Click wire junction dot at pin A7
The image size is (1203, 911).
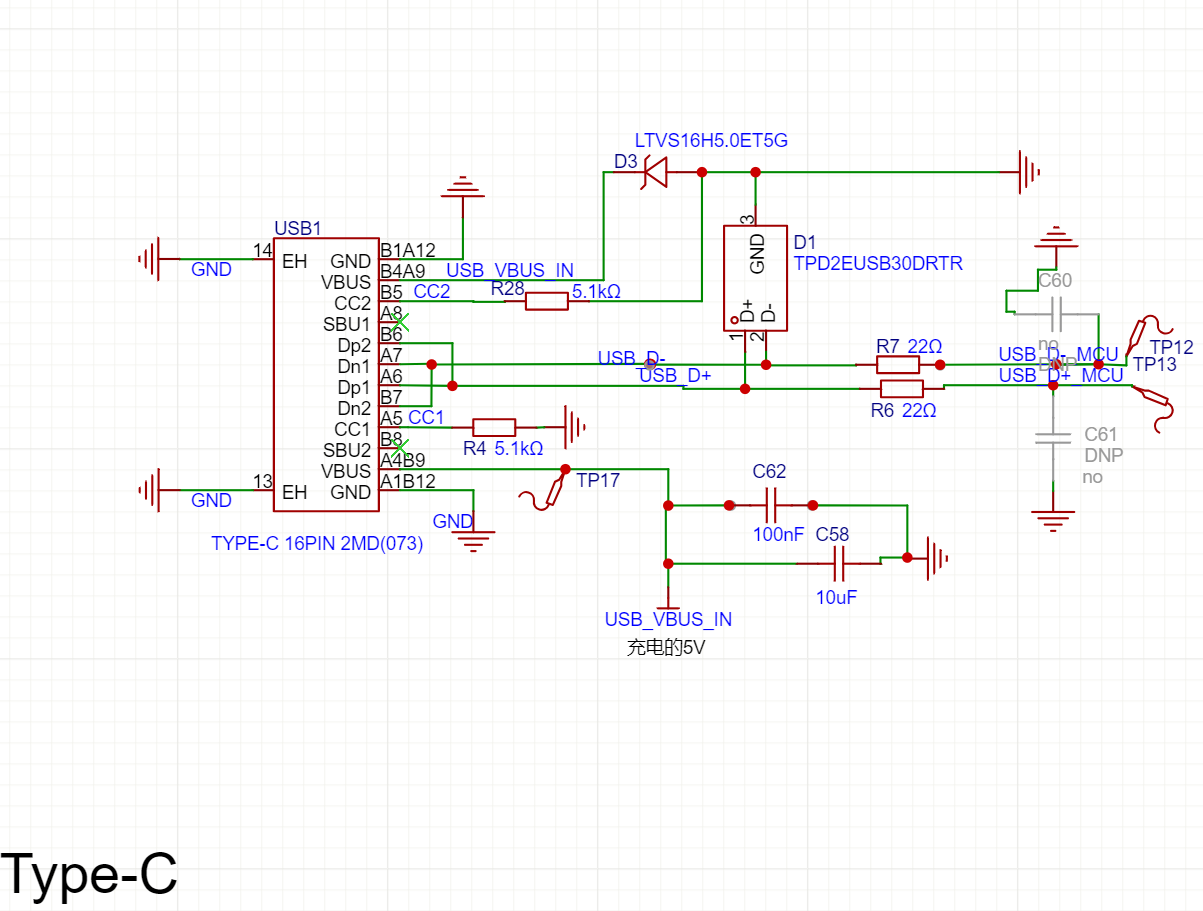(x=432, y=364)
